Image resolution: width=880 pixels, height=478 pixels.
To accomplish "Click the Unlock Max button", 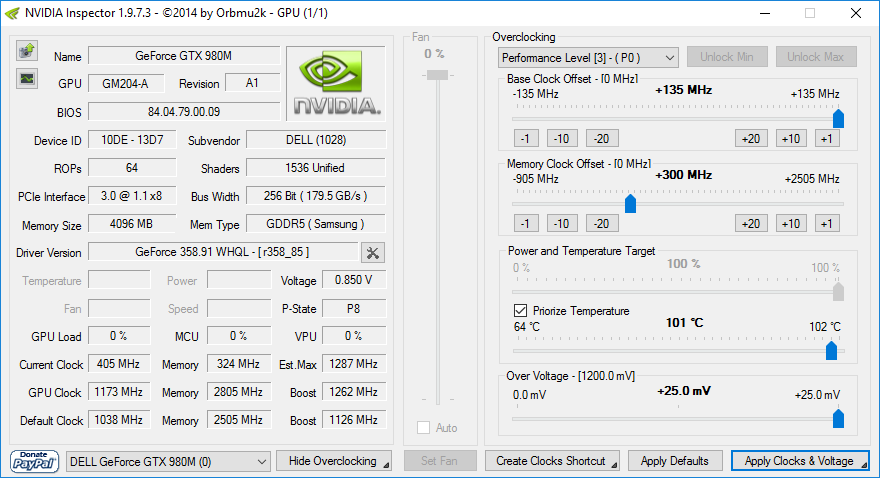I will pyautogui.click(x=815, y=57).
